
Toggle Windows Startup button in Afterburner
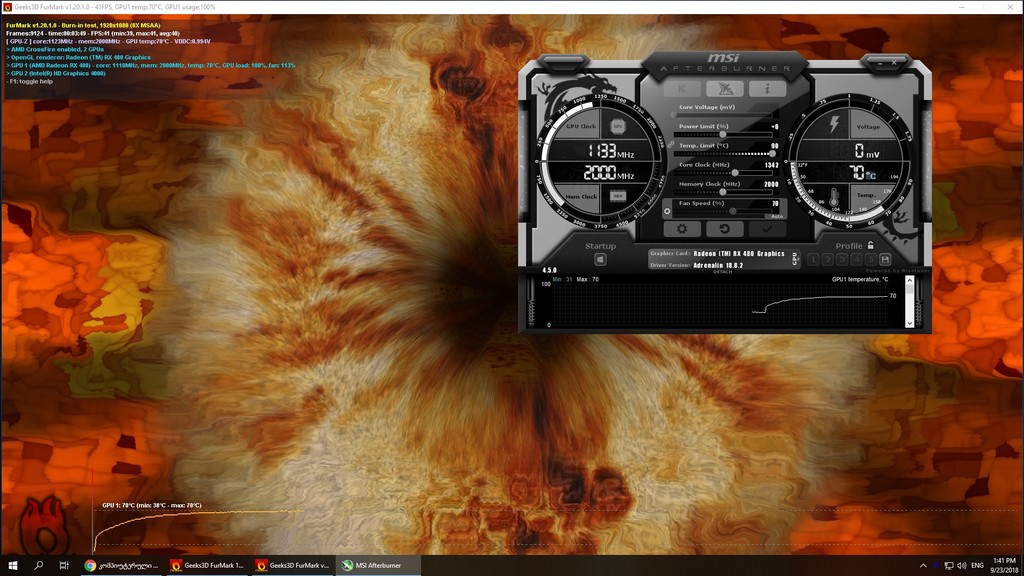coord(600,259)
